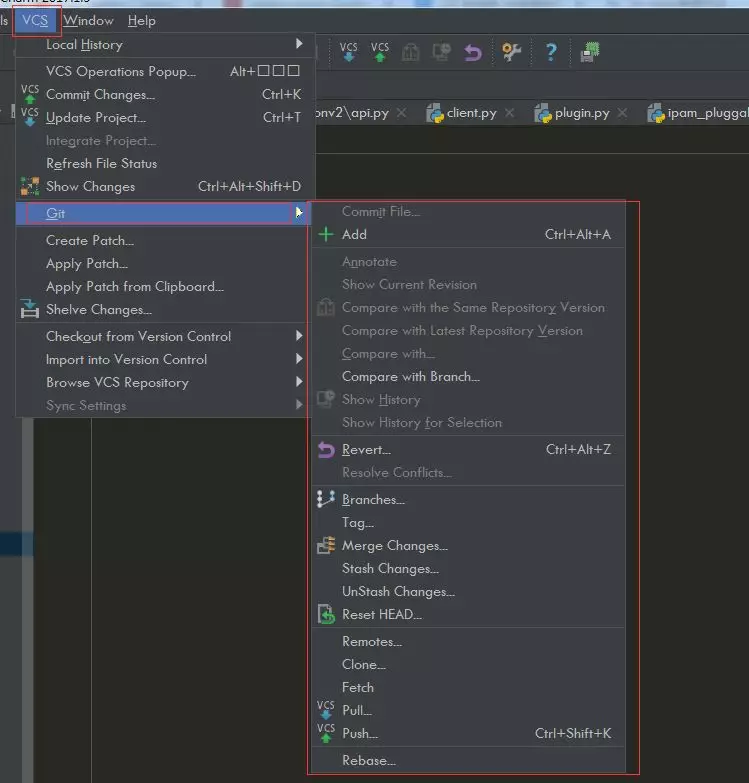Close the client.py editor tab
The height and width of the screenshot is (783, 749).
click(509, 113)
